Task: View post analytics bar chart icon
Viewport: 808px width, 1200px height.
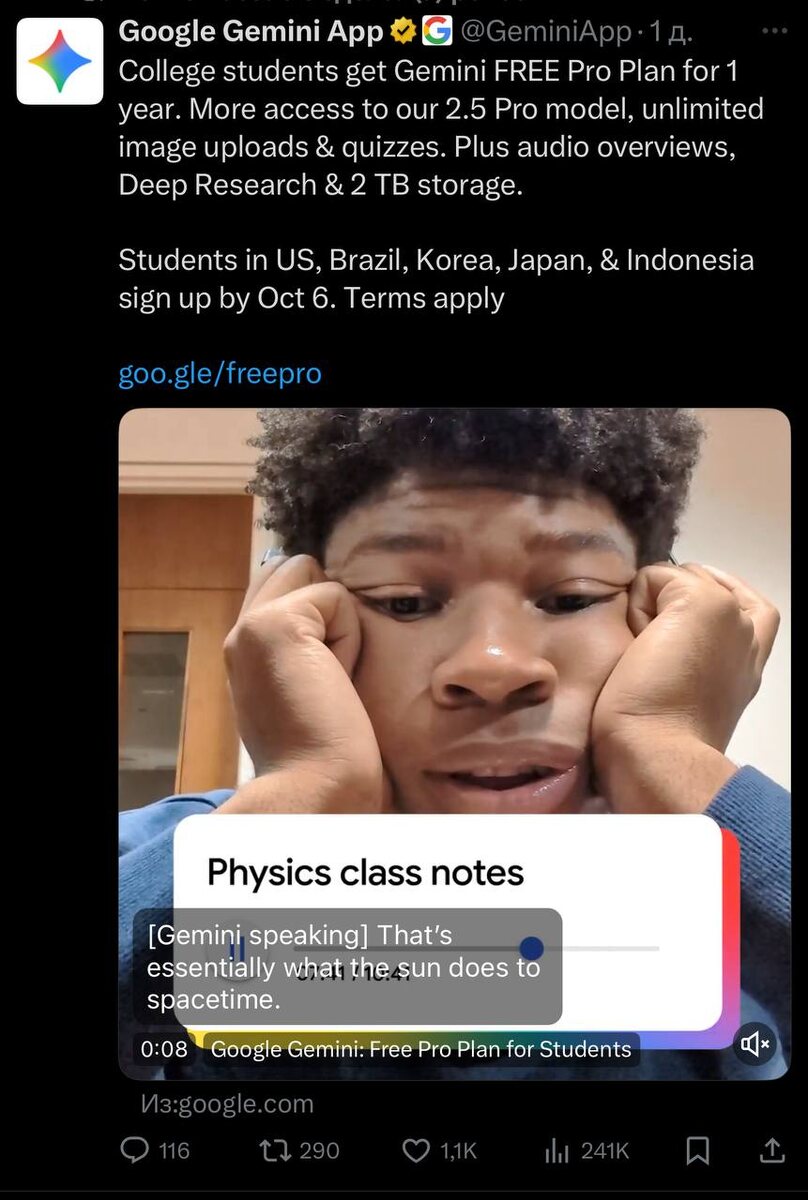Action: 557,1151
